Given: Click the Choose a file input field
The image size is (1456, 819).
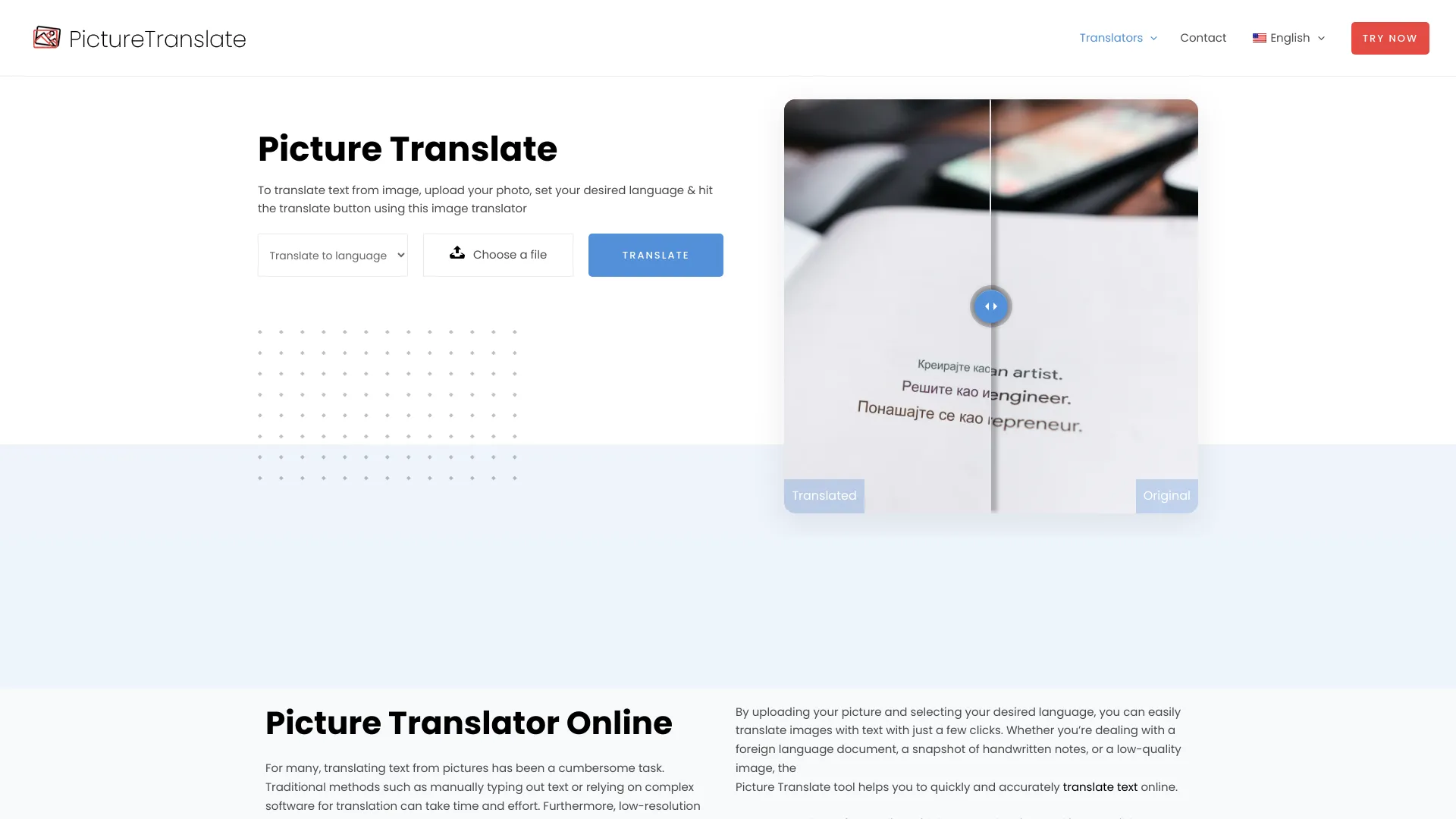Looking at the screenshot, I should click(498, 253).
